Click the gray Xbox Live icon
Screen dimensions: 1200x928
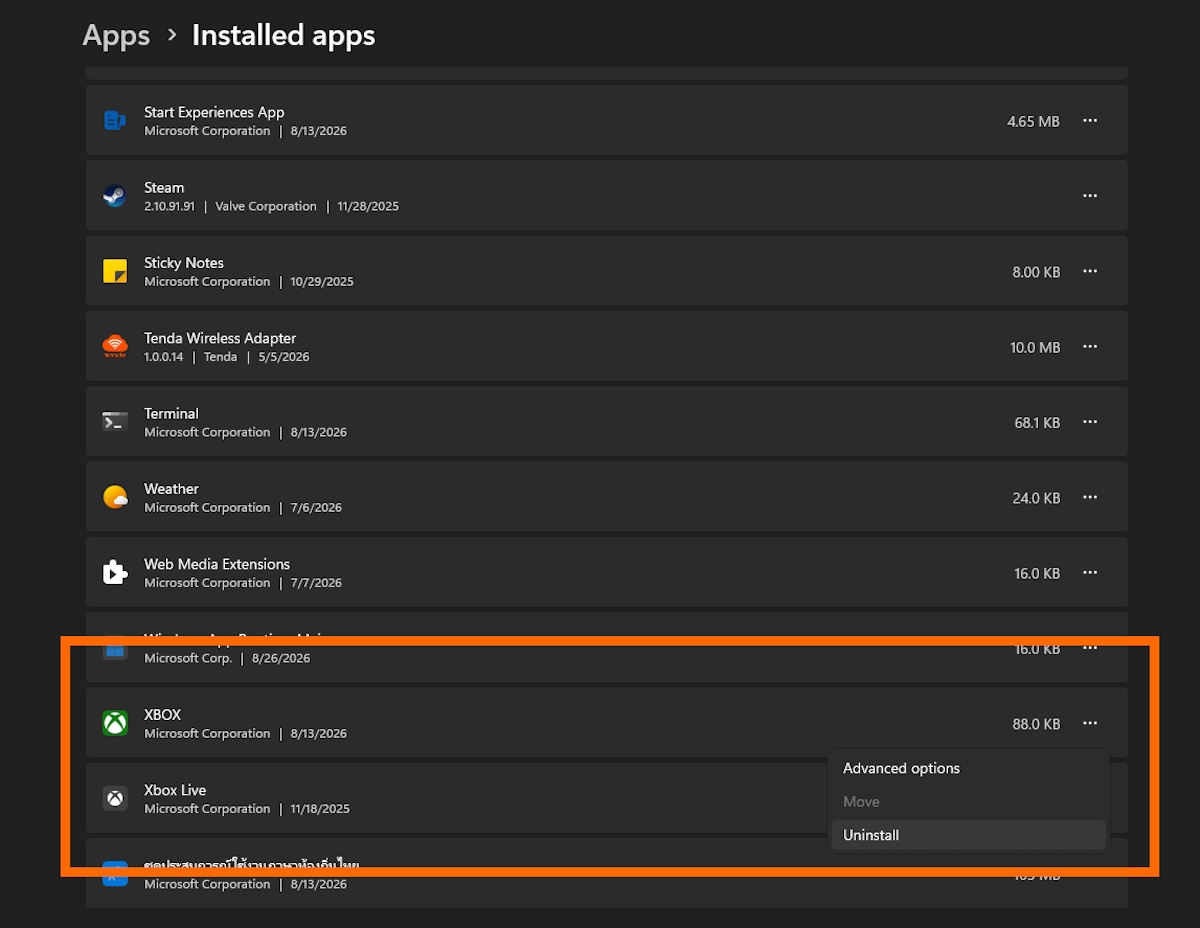[x=115, y=798]
